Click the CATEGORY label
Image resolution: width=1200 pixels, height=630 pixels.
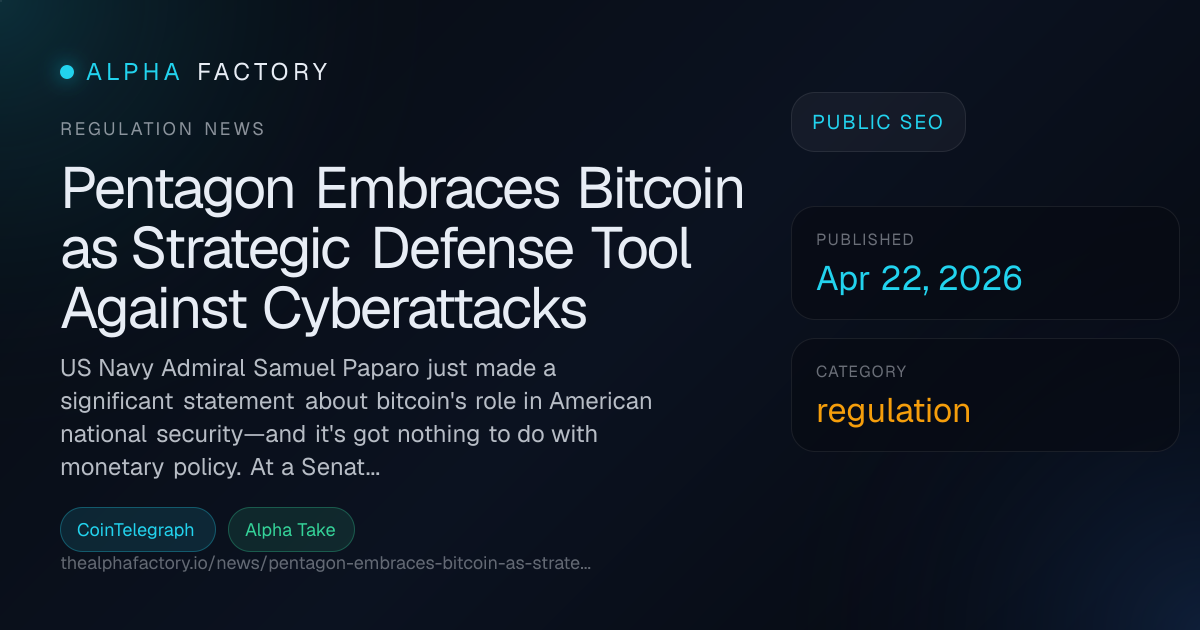[860, 372]
